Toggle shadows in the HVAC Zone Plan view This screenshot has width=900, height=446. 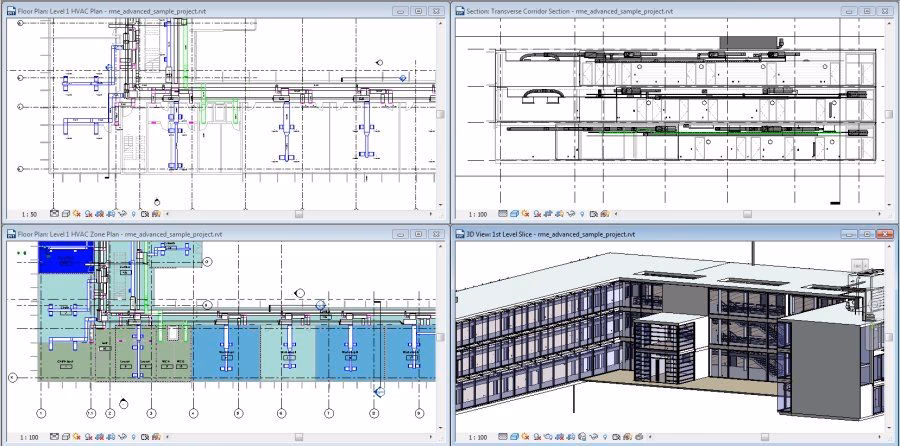pyautogui.click(x=88, y=437)
